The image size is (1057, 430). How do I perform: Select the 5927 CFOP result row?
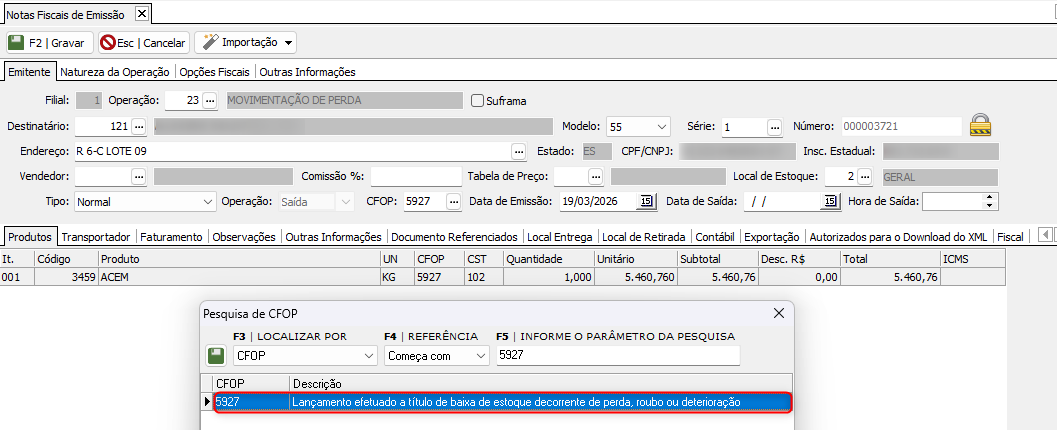(x=500, y=401)
